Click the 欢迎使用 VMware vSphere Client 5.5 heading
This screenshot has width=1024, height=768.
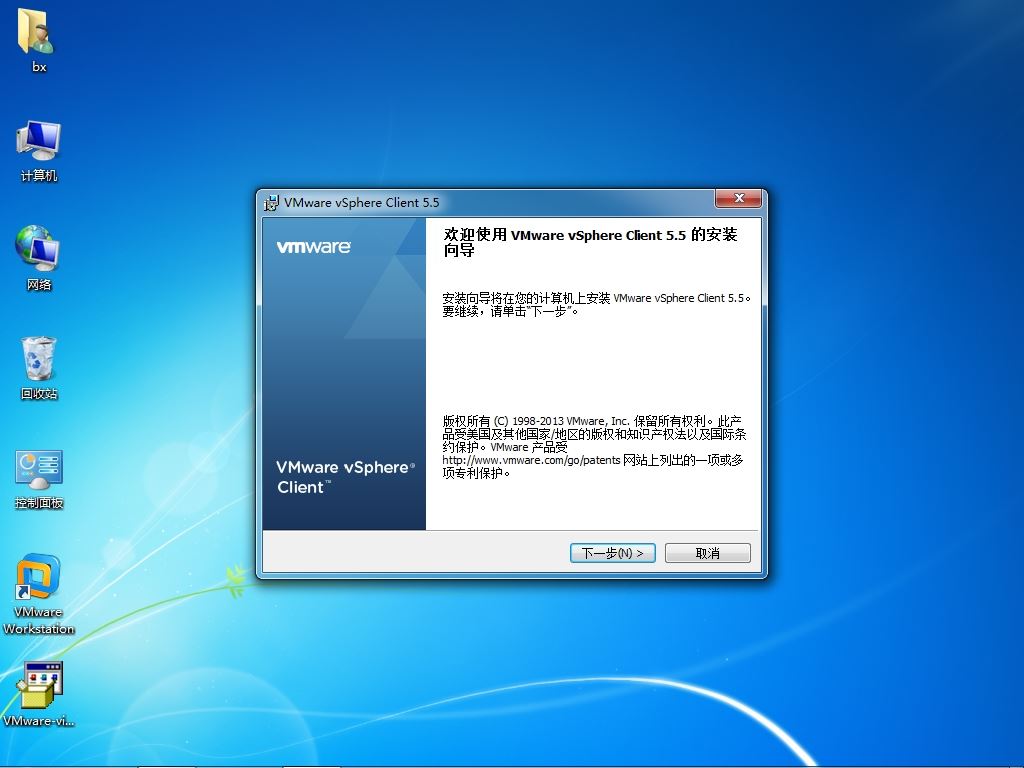point(590,242)
